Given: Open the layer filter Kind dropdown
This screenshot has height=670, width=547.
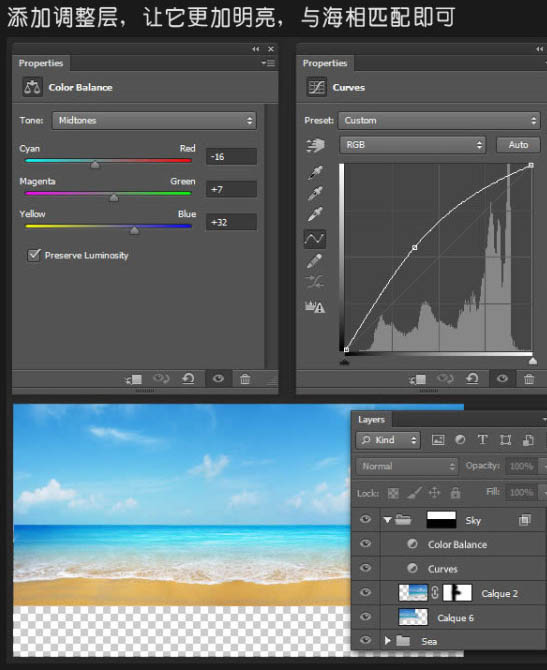Looking at the screenshot, I should click(x=388, y=440).
